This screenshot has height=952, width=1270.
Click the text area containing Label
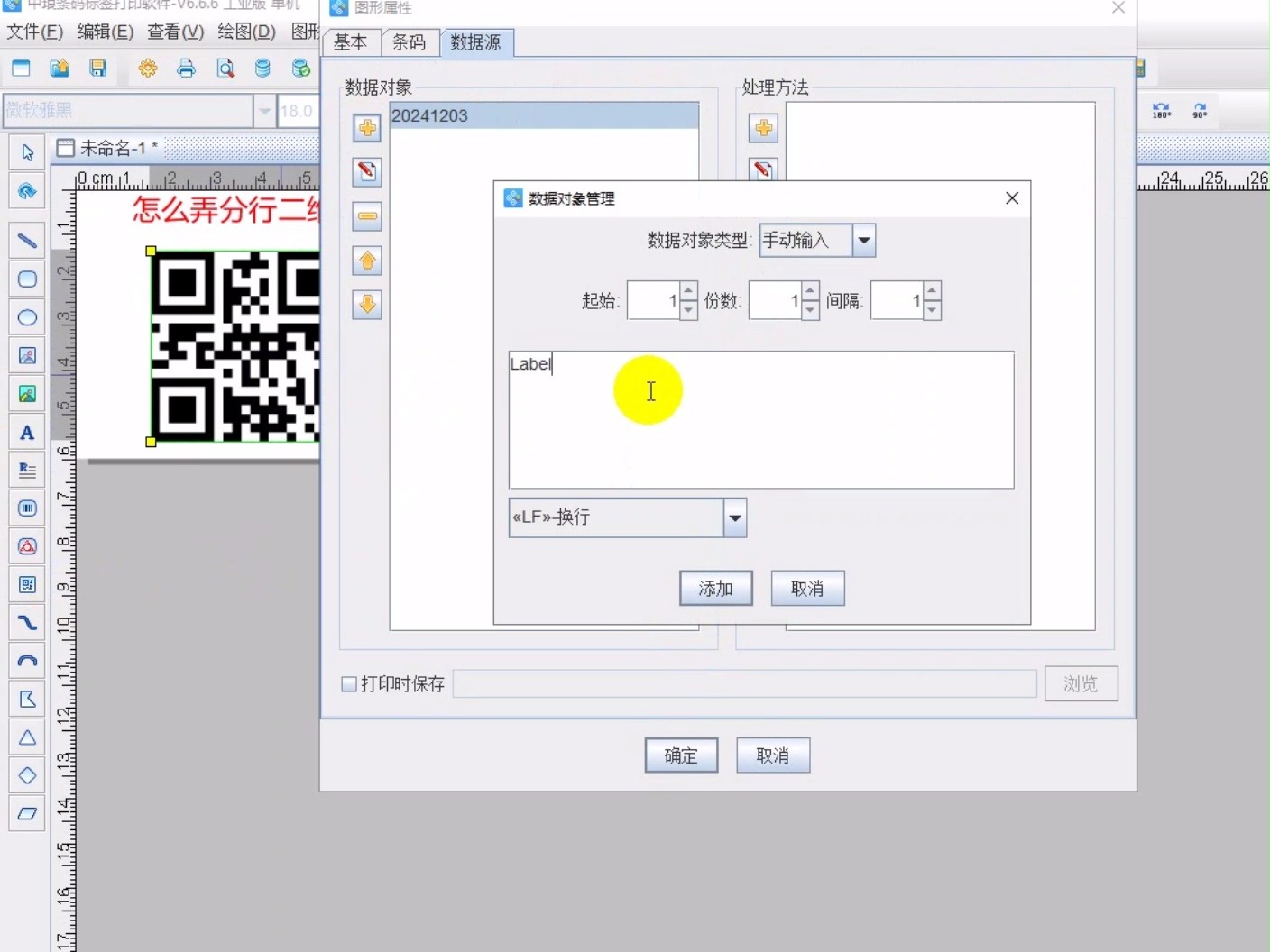point(761,420)
